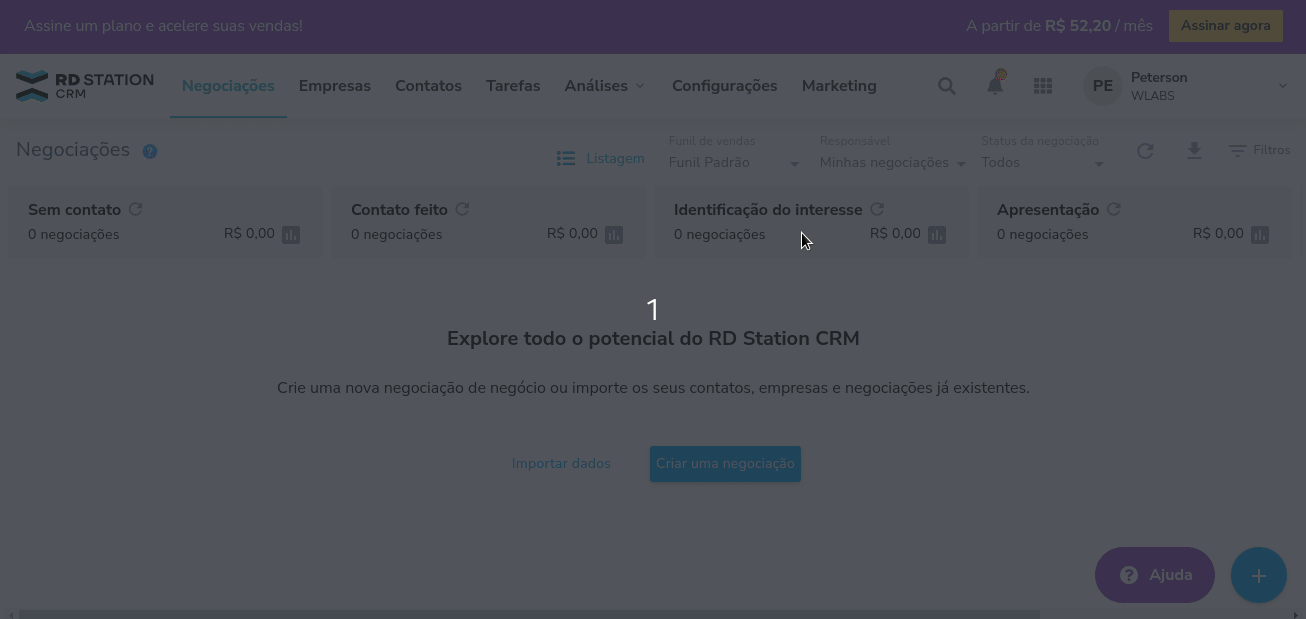This screenshot has width=1306, height=619.
Task: Open the search icon in the navigation bar
Action: [946, 86]
